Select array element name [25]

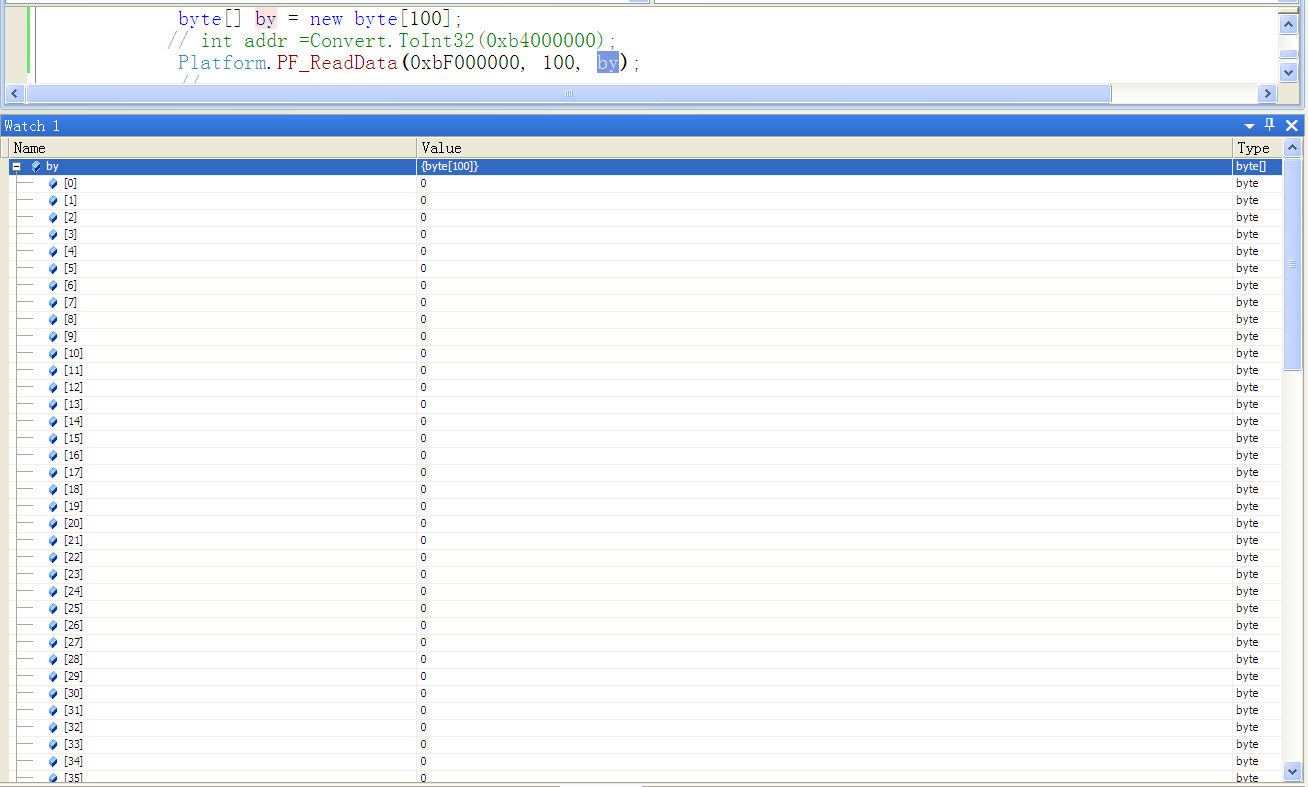click(x=73, y=608)
